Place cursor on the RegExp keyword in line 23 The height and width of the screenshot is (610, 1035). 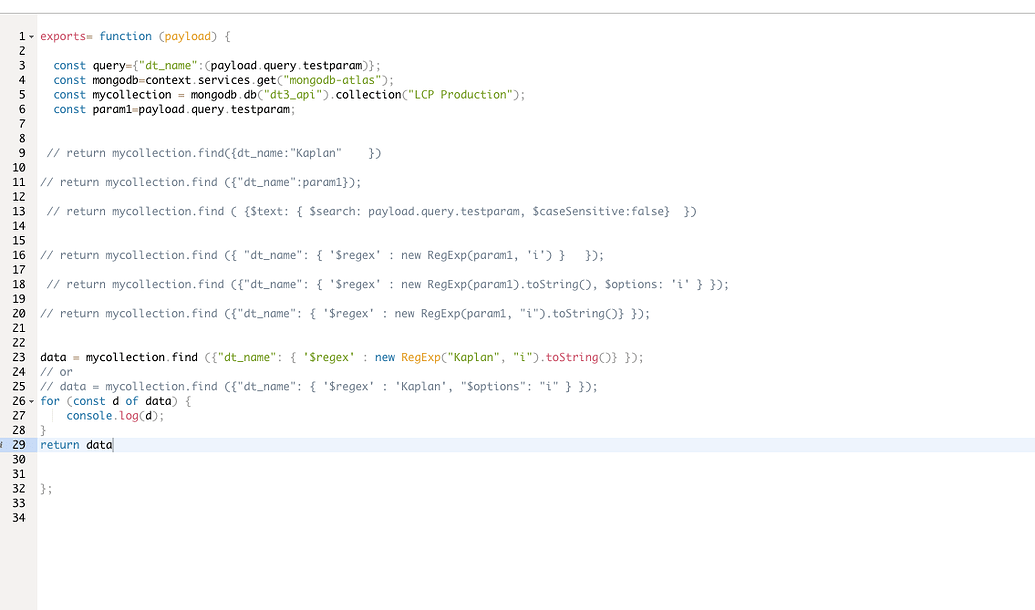coord(418,357)
